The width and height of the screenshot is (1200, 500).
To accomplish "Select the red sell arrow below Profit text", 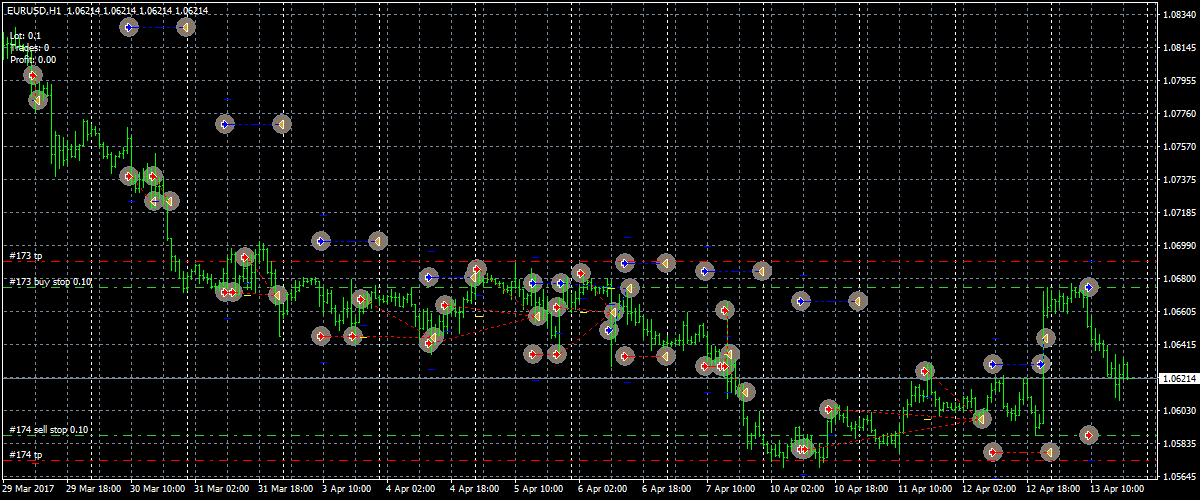I will click(33, 75).
